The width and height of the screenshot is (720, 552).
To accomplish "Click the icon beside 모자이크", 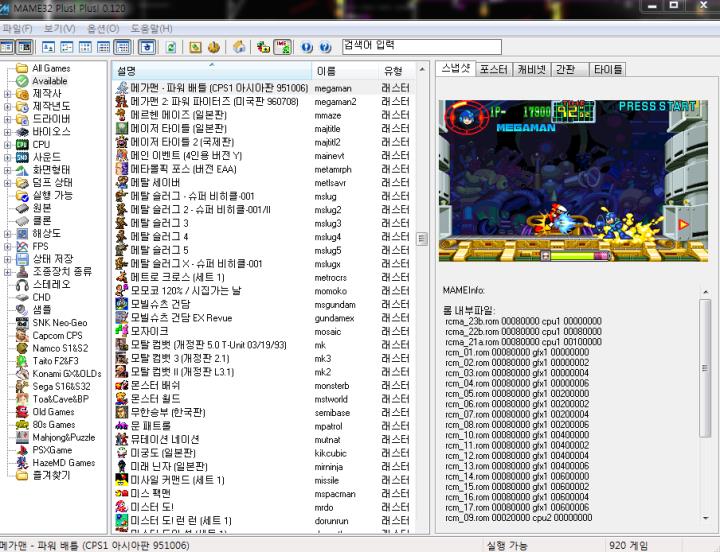I will (x=121, y=331).
